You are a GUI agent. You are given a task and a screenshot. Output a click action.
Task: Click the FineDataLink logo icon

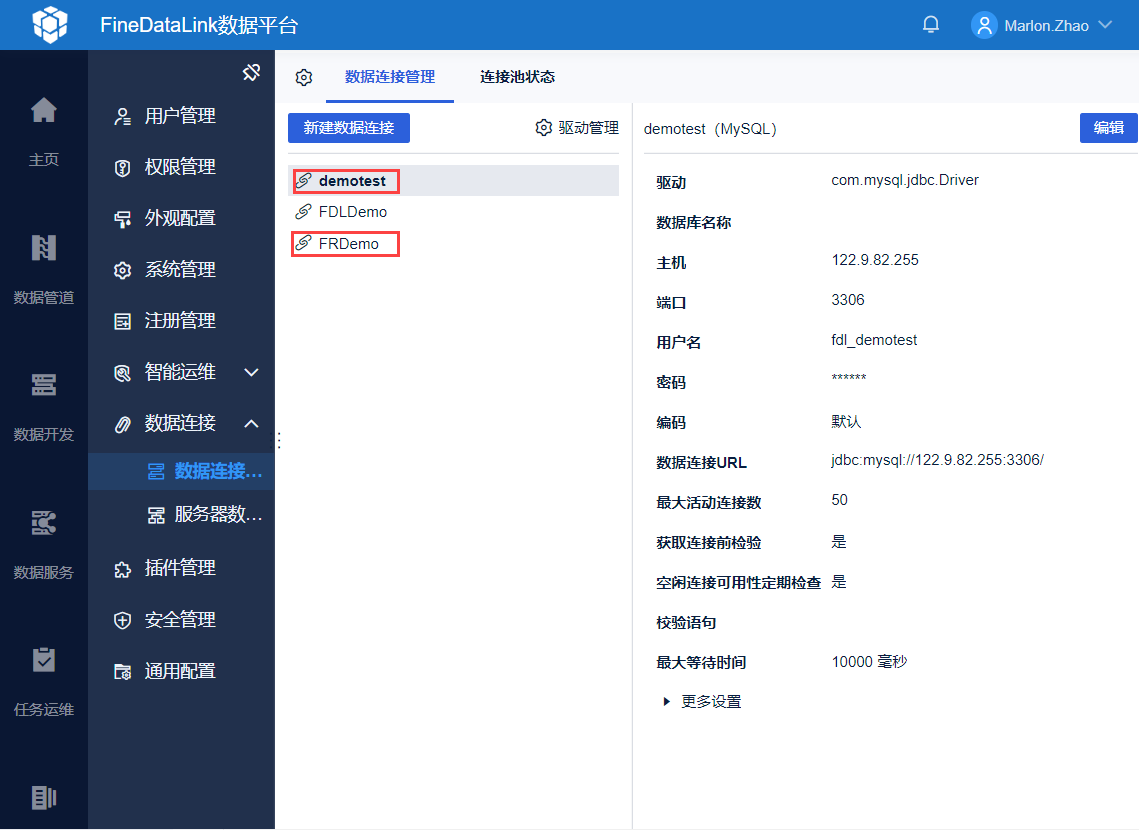coord(50,25)
